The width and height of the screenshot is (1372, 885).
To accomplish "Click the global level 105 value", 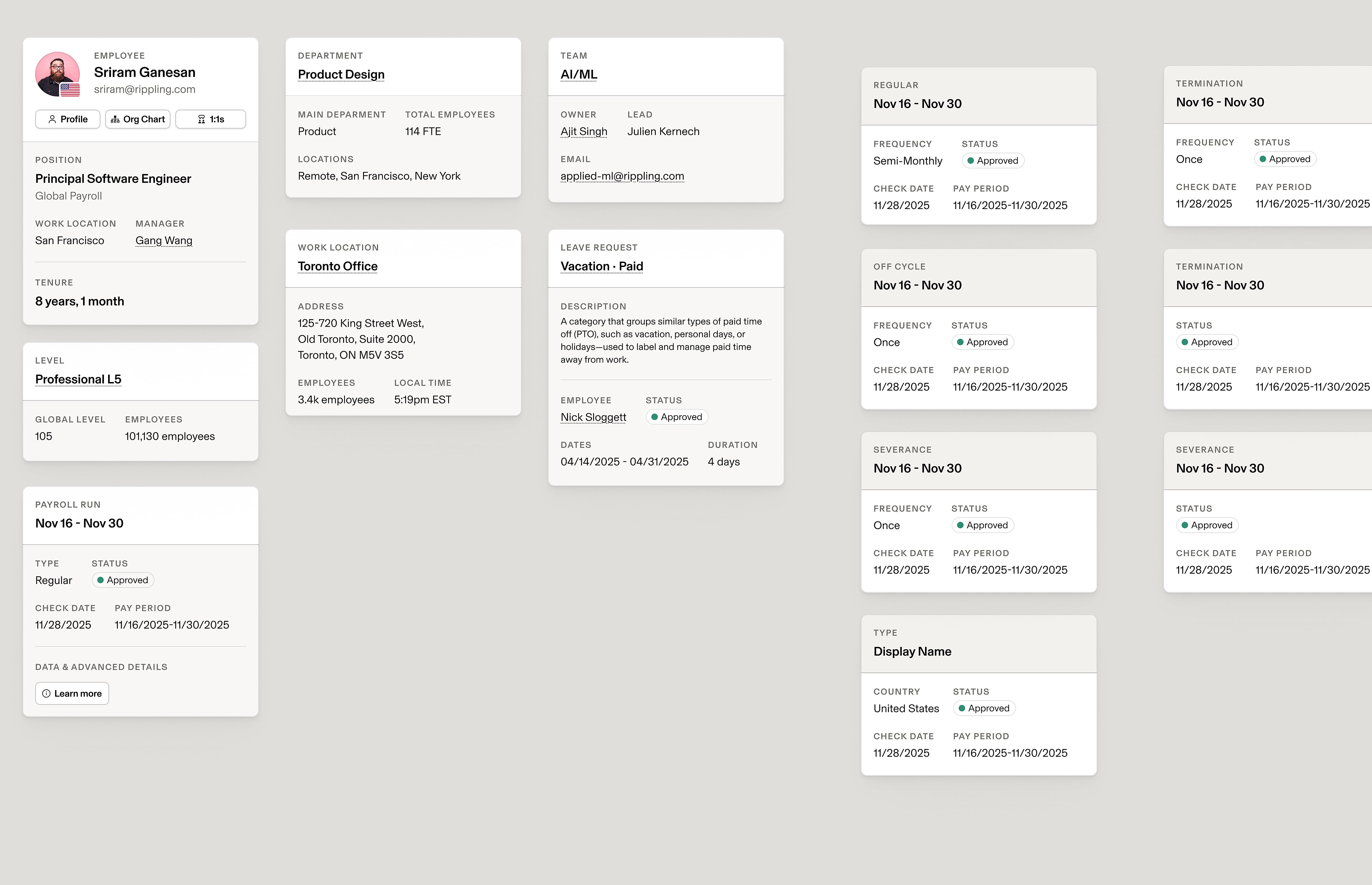I will (x=44, y=436).
